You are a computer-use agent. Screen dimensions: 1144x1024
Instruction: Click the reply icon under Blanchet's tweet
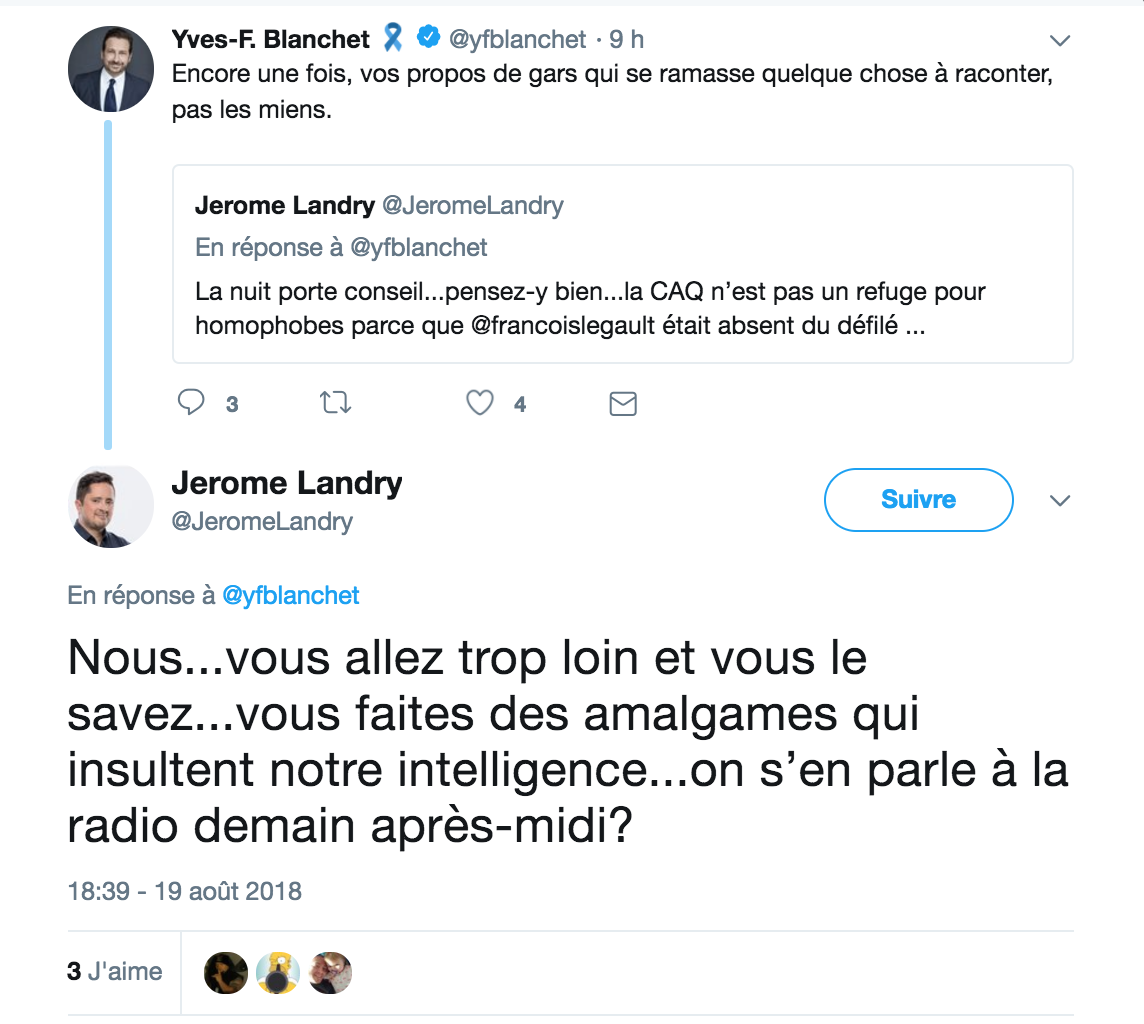click(191, 403)
